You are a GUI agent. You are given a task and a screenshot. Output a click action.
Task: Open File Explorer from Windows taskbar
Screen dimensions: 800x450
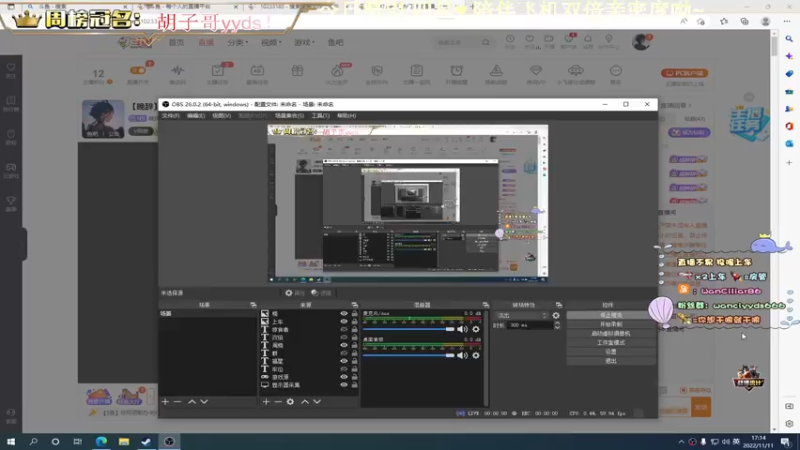click(x=124, y=441)
